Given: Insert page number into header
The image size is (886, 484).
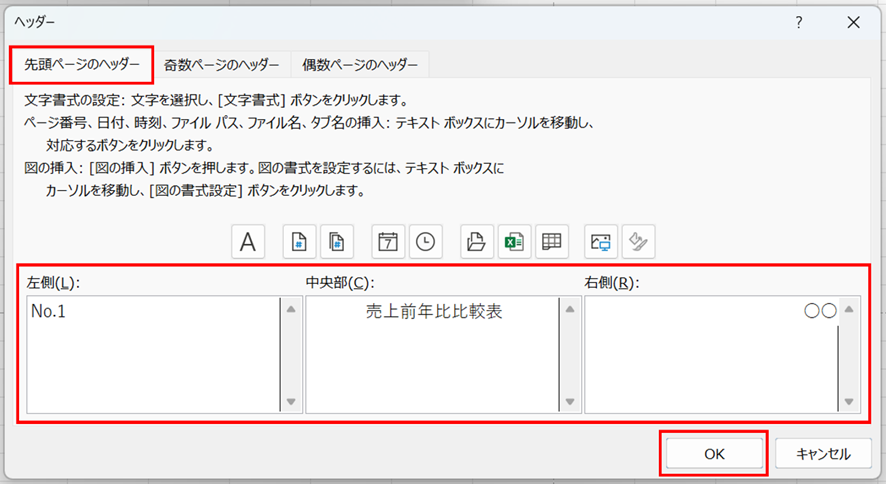Looking at the screenshot, I should point(298,241).
